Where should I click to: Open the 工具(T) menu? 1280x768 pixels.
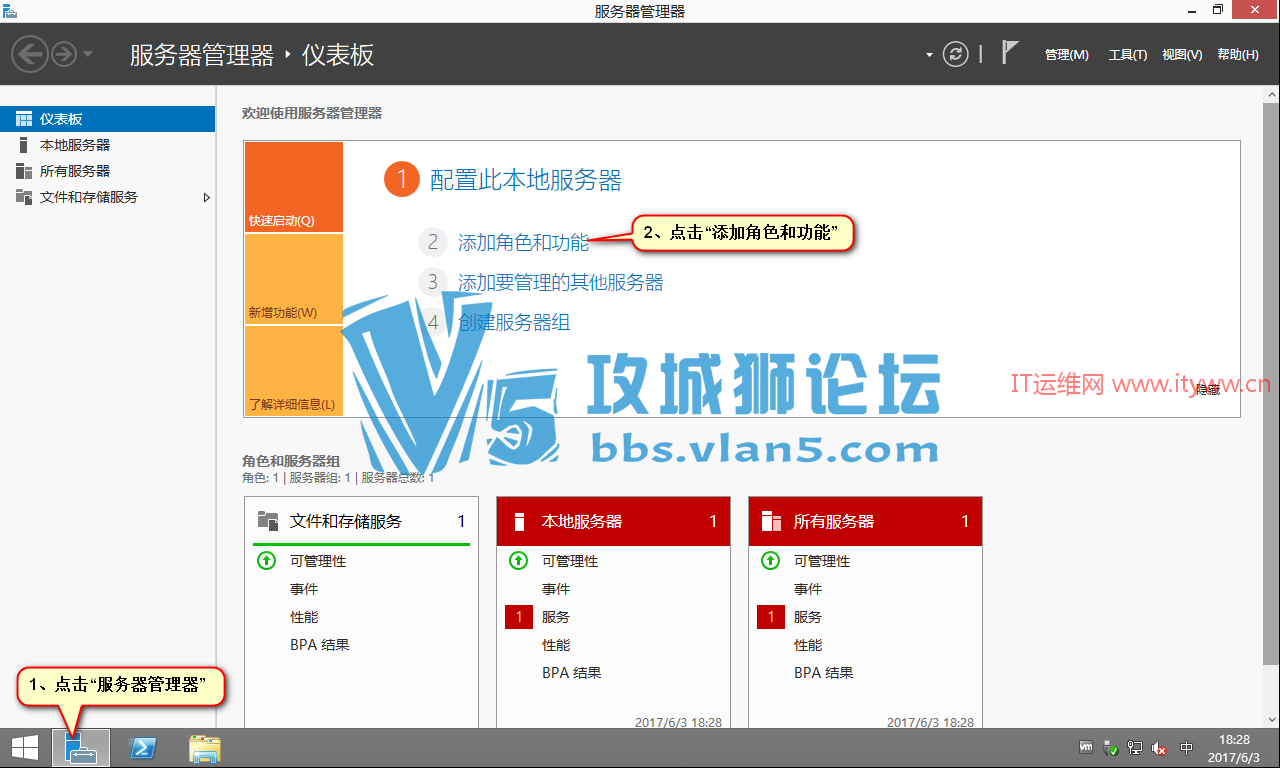pos(1127,55)
